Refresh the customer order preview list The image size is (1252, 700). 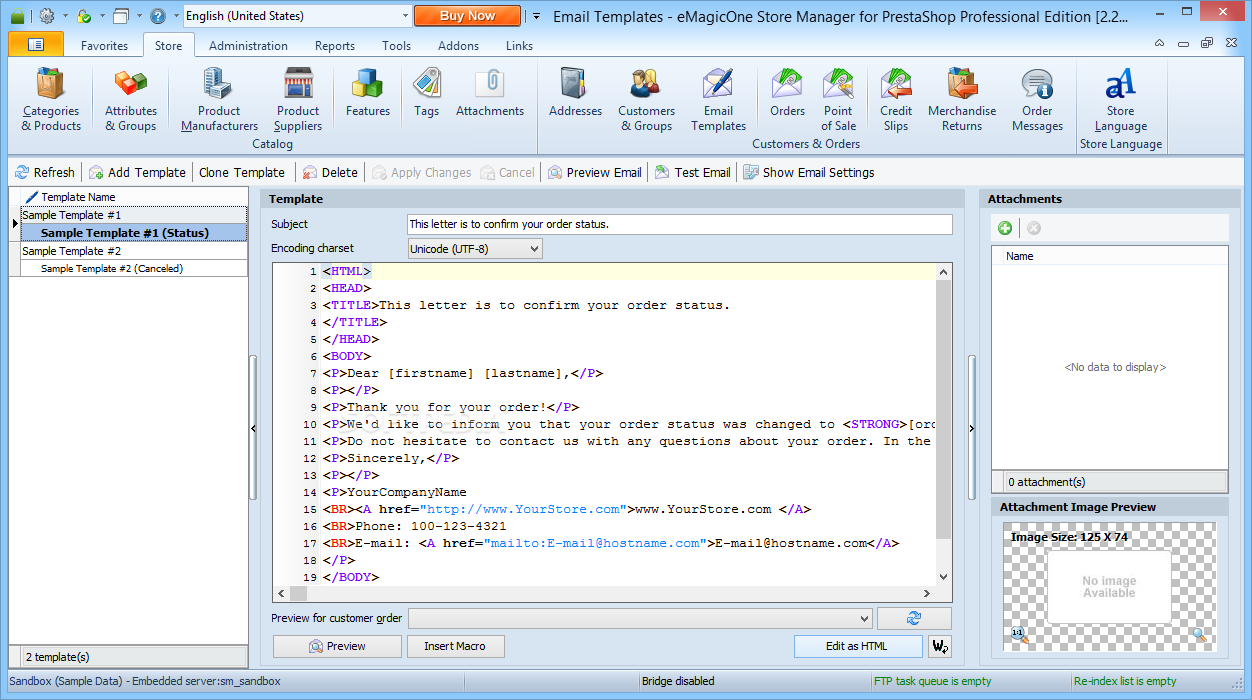(914, 618)
